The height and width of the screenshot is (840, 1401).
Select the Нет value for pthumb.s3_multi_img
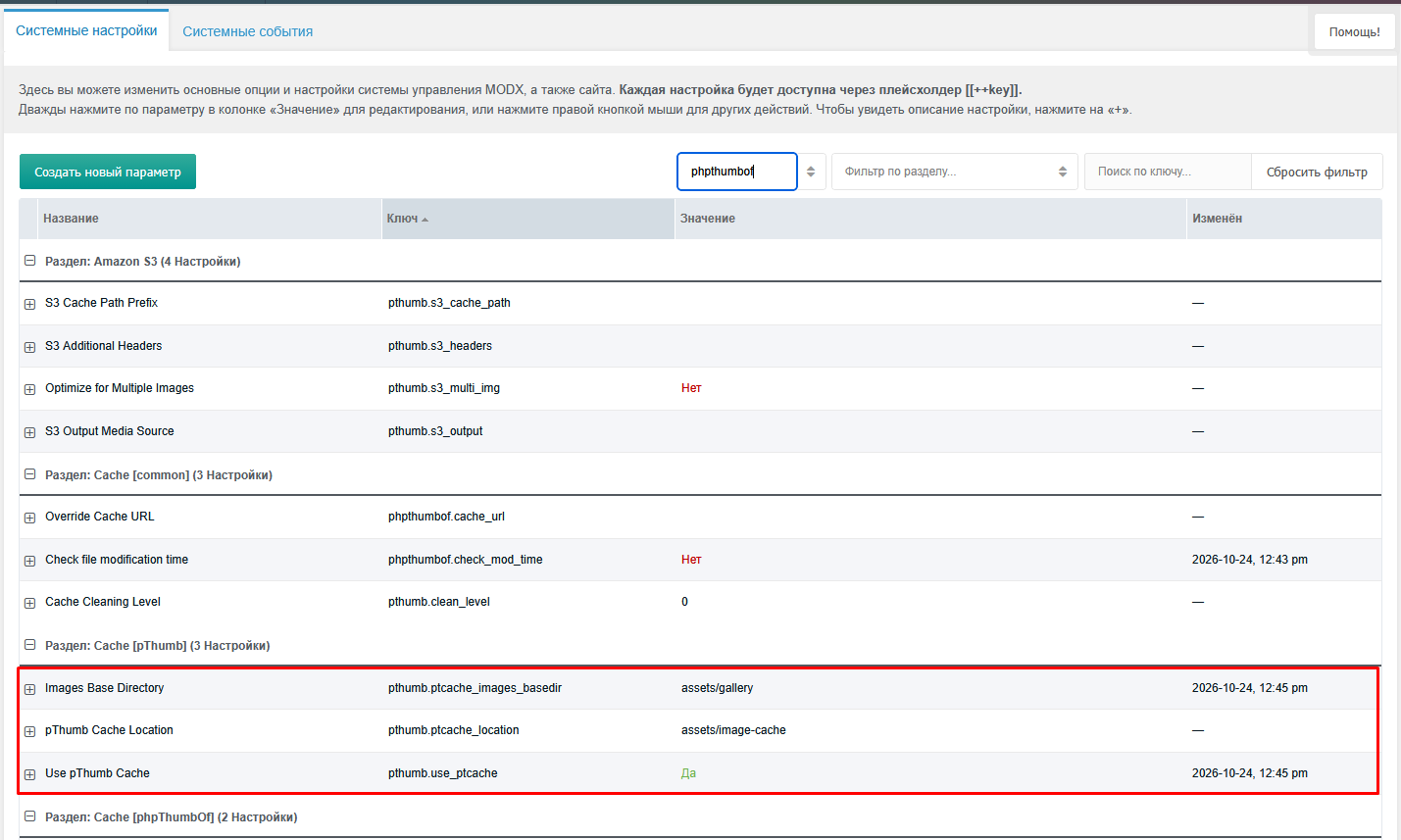coord(691,388)
